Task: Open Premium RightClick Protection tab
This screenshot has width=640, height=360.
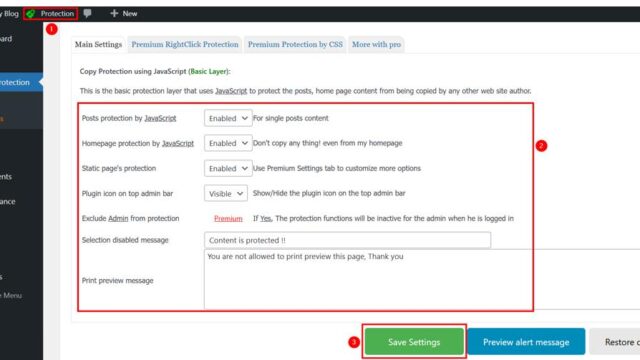Action: click(x=185, y=44)
